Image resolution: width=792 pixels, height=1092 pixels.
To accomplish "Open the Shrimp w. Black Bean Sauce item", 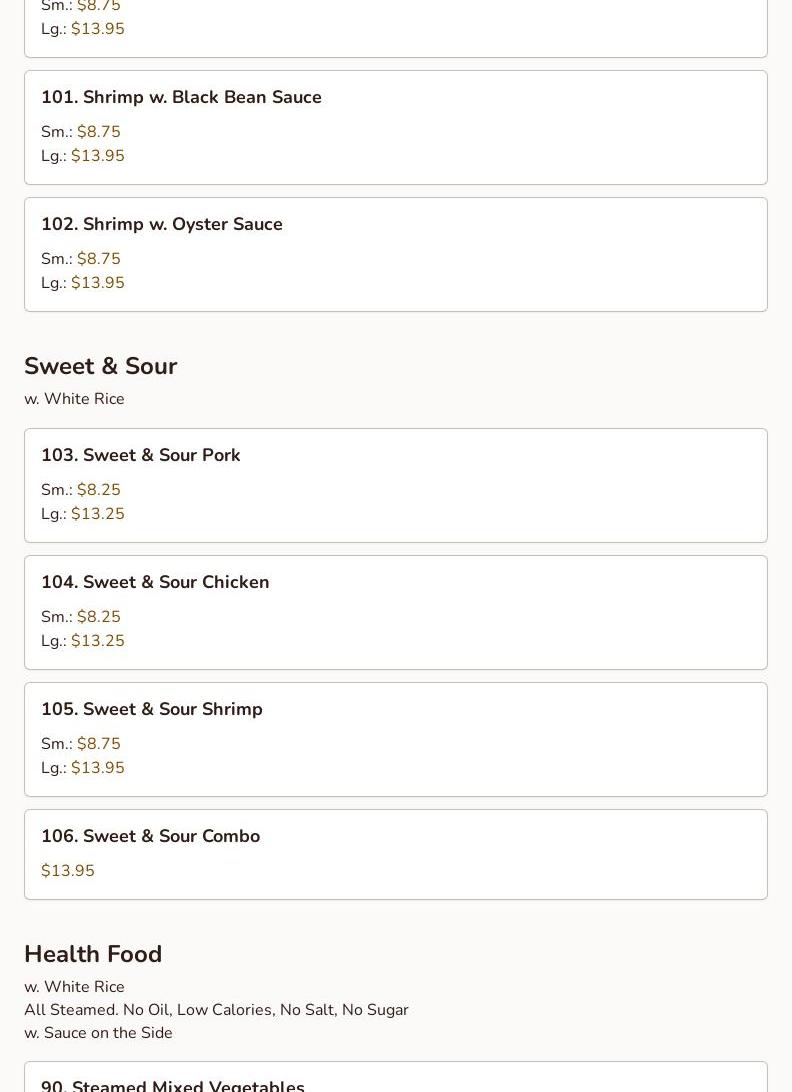I will pos(181,97).
